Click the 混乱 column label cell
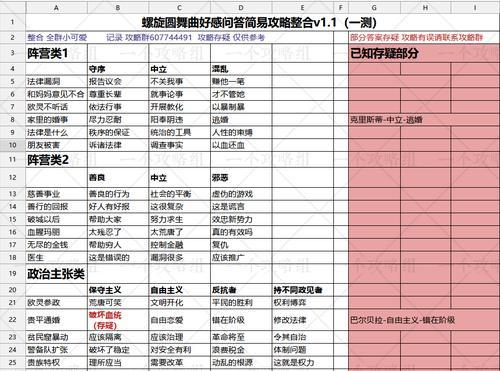 point(241,69)
